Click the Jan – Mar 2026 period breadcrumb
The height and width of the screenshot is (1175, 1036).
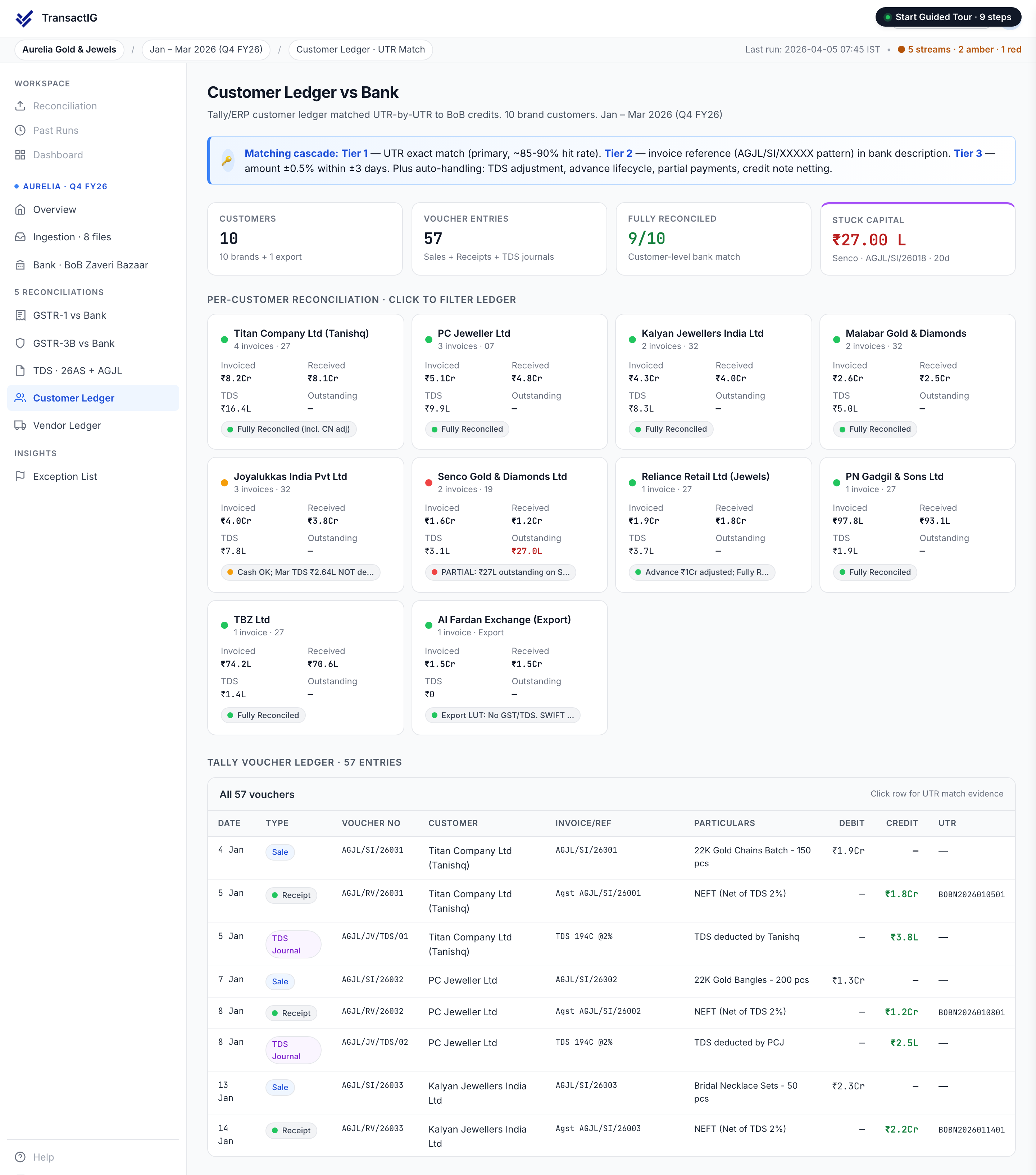[x=206, y=49]
